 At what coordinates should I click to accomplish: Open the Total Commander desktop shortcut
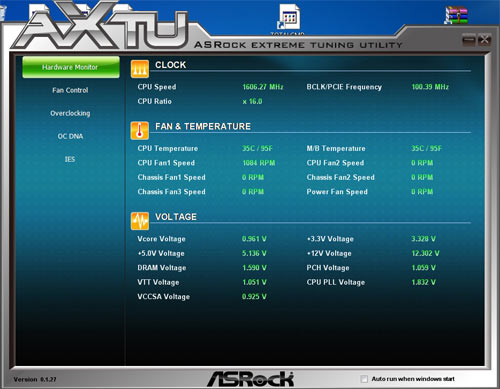[288, 18]
